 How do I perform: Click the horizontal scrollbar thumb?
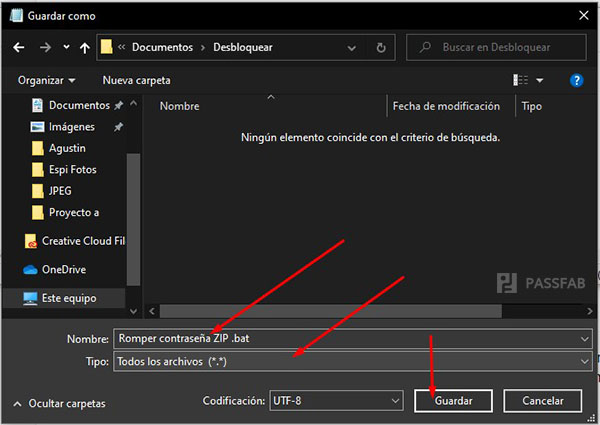coord(330,311)
